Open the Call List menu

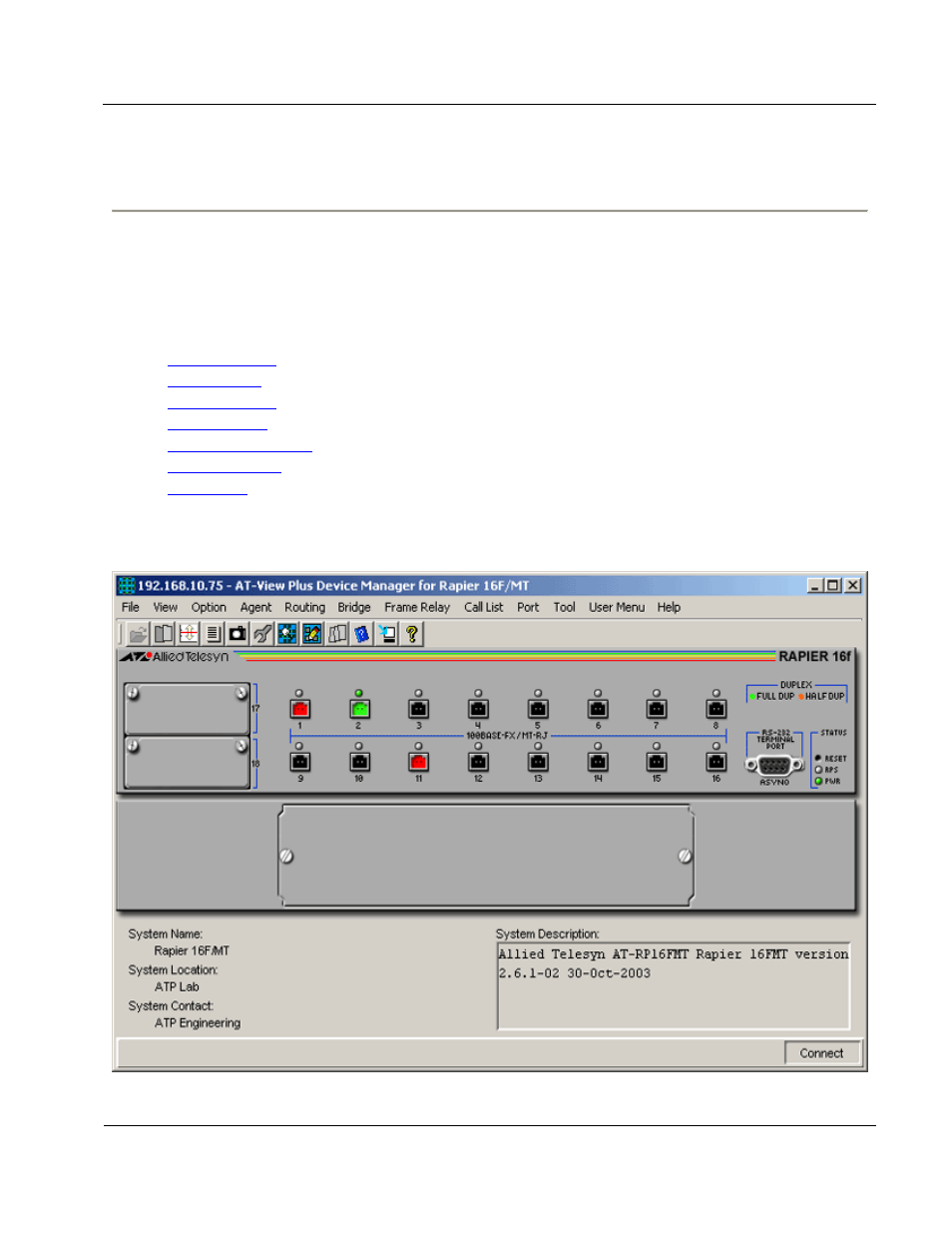click(x=484, y=607)
